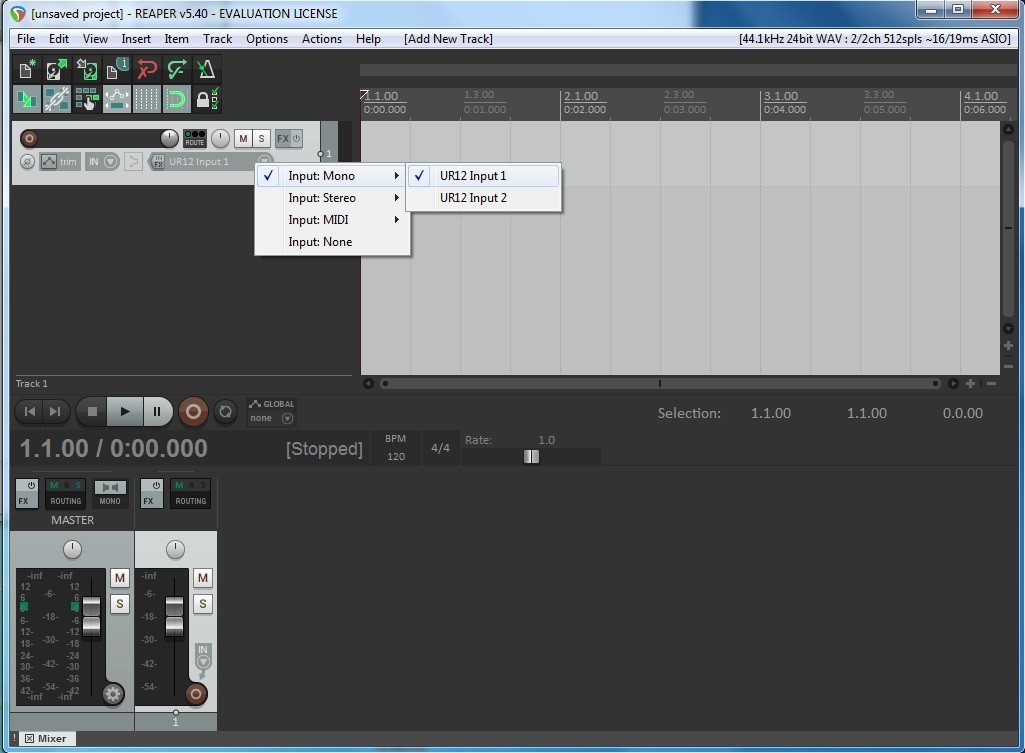Solo Track 1 in track panel

click(x=261, y=139)
